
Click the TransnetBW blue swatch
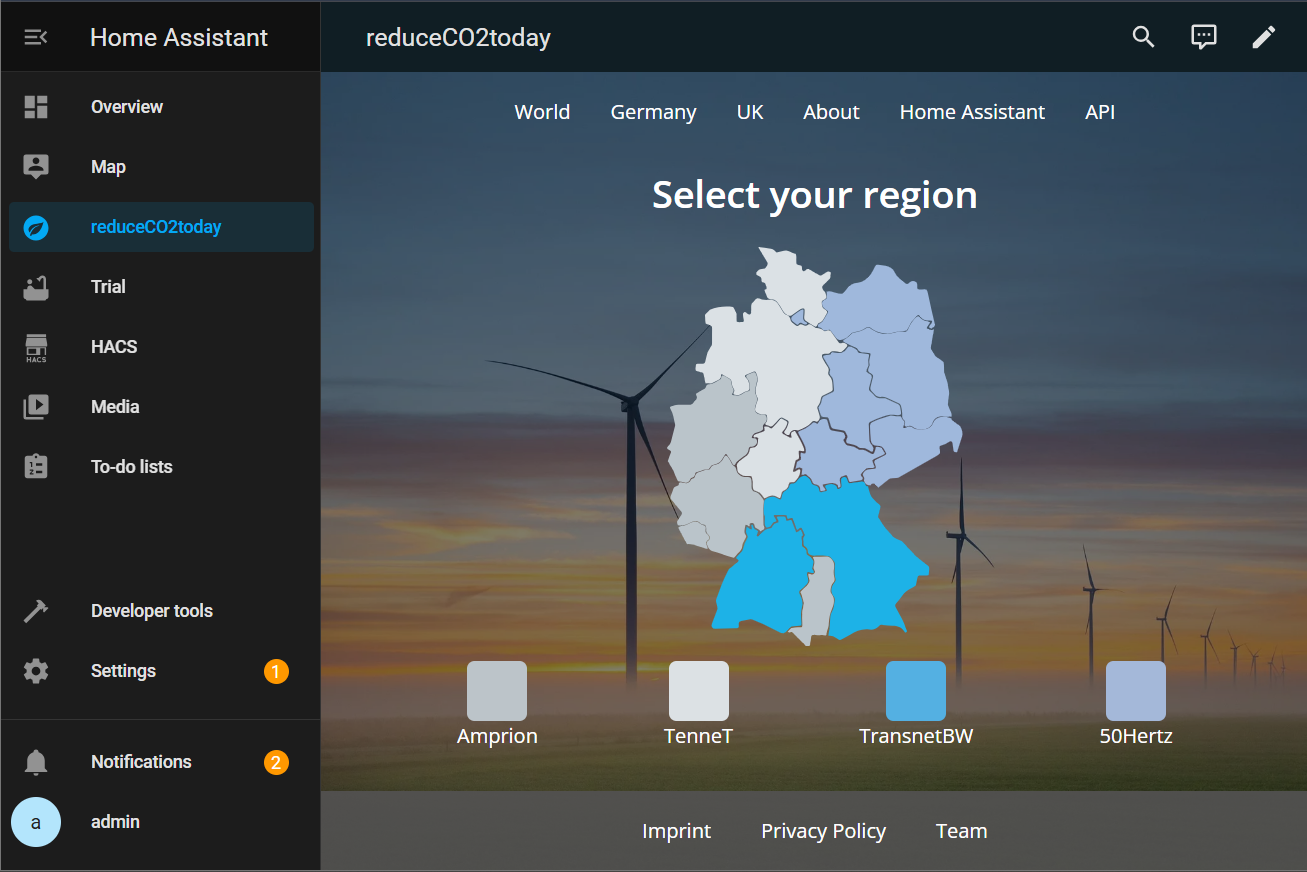tap(916, 691)
